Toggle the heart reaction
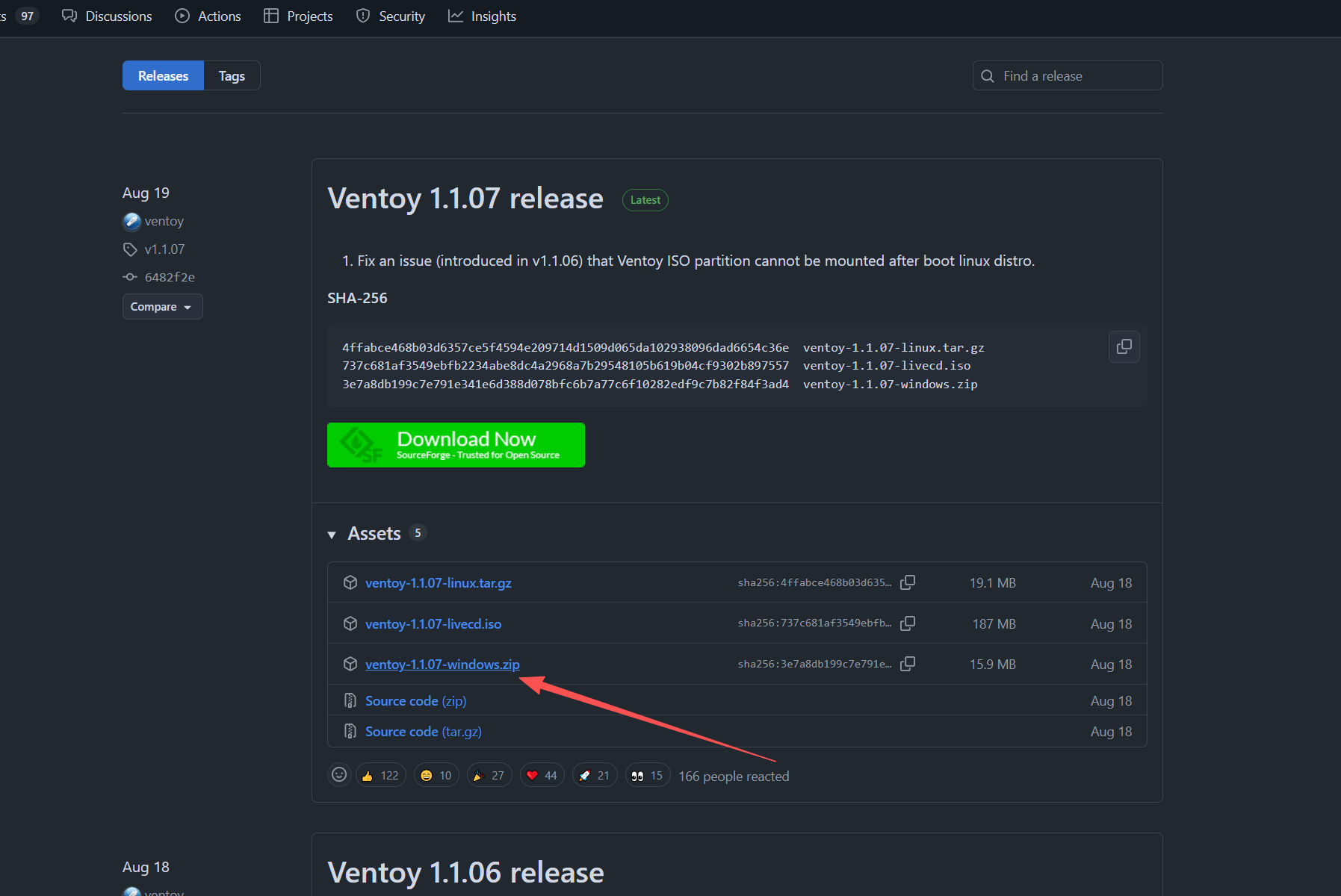Screen dimensions: 1341x896 tap(542, 775)
